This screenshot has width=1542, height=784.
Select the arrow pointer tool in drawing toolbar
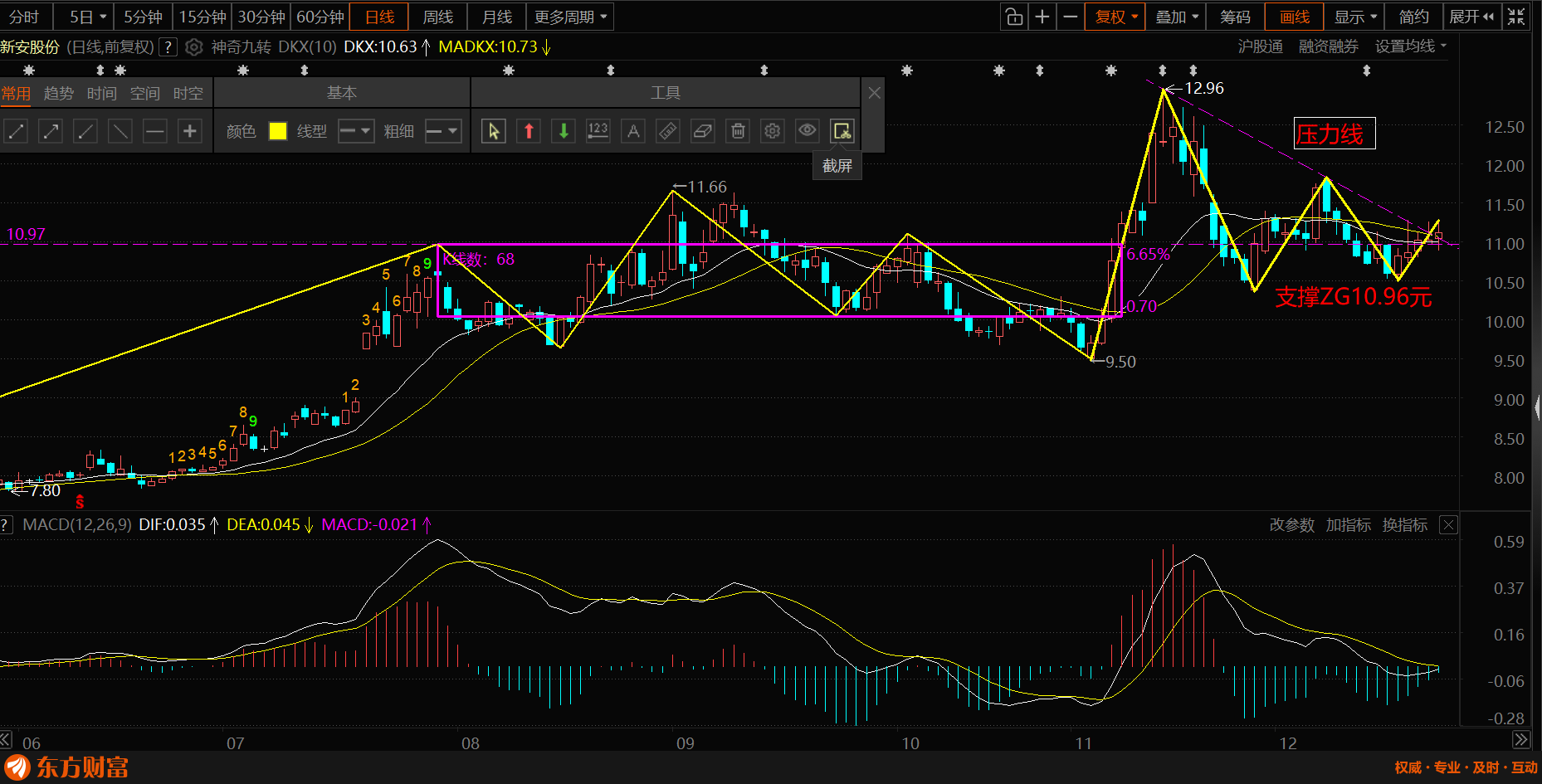click(494, 131)
